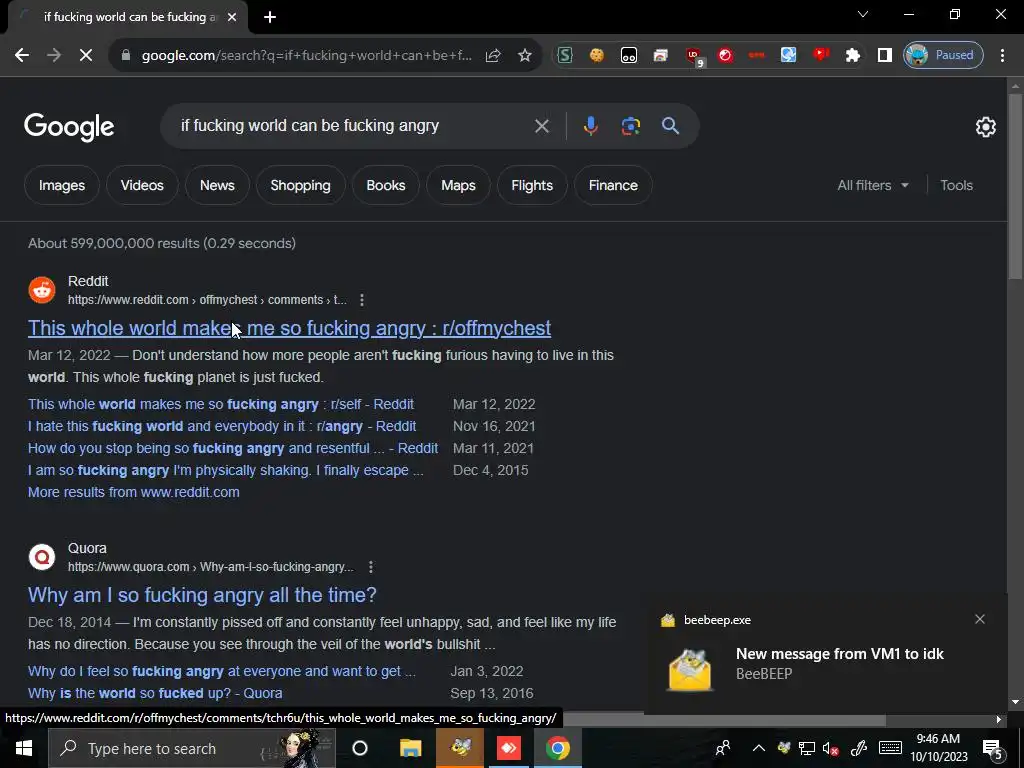Open the uBlock Origin extension icon
1024x768 pixels.
pos(694,57)
